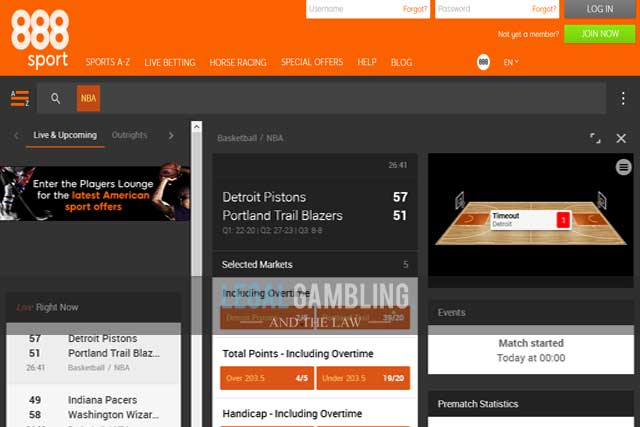The height and width of the screenshot is (427, 640).
Task: Open the A-Z sports menu icon
Action: tap(20, 98)
